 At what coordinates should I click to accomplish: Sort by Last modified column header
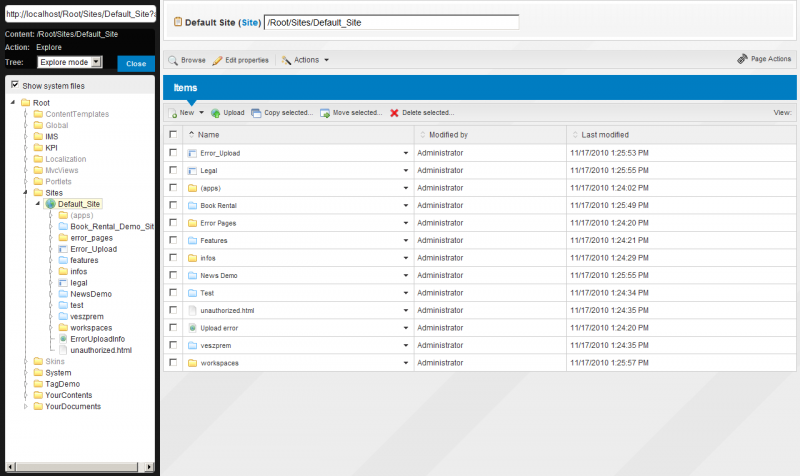(605, 135)
